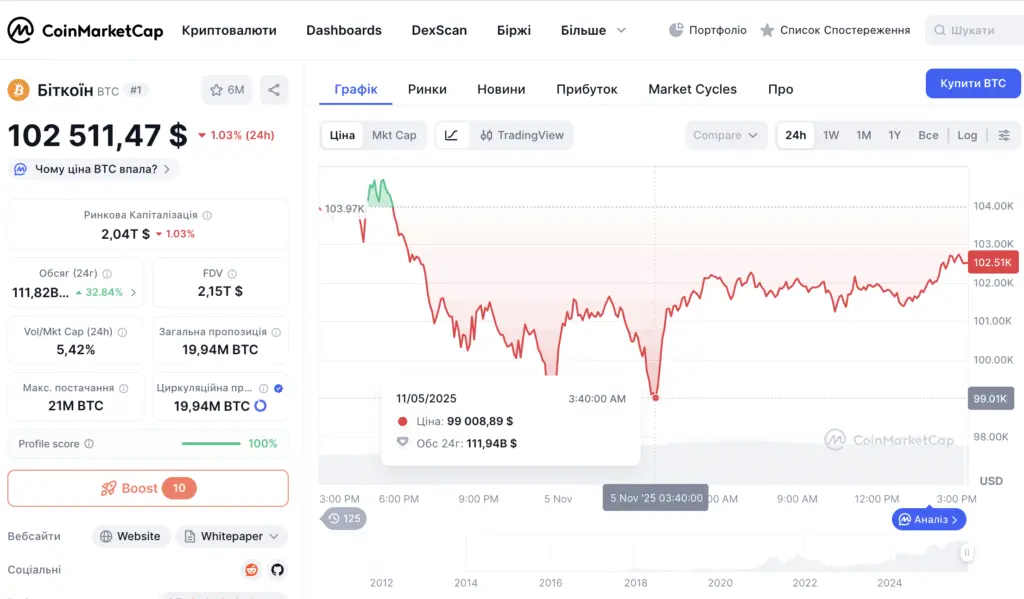The image size is (1024, 599).
Task: Expand the Більше navigation menu
Action: (x=592, y=30)
